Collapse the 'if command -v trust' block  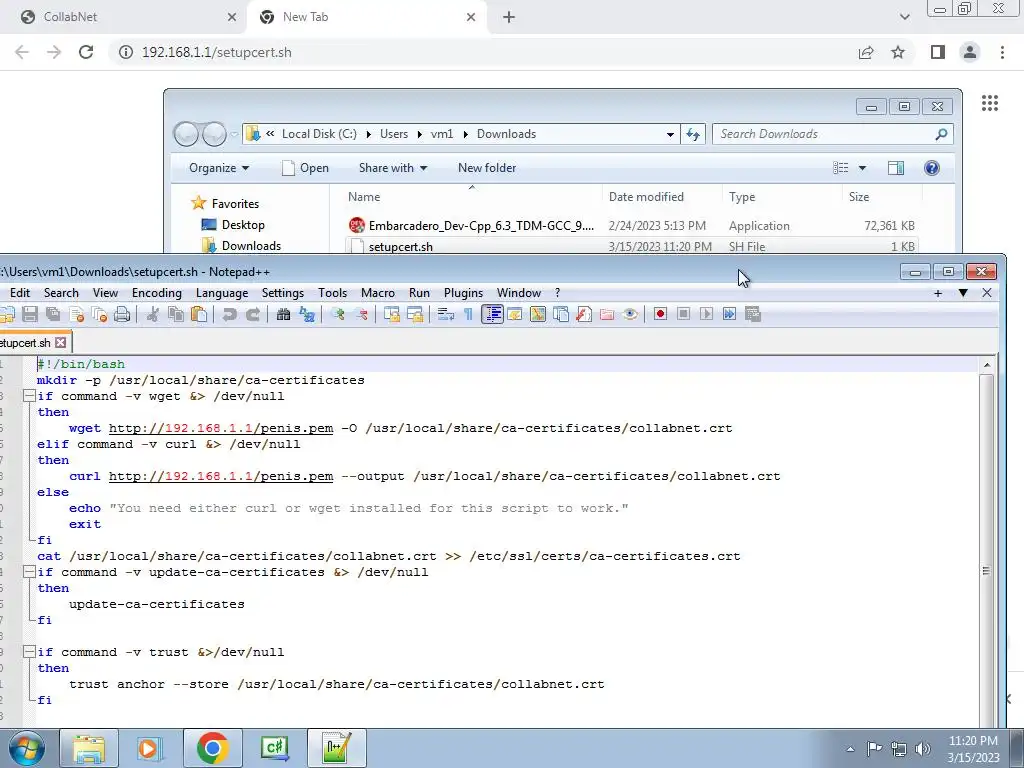pos(29,652)
